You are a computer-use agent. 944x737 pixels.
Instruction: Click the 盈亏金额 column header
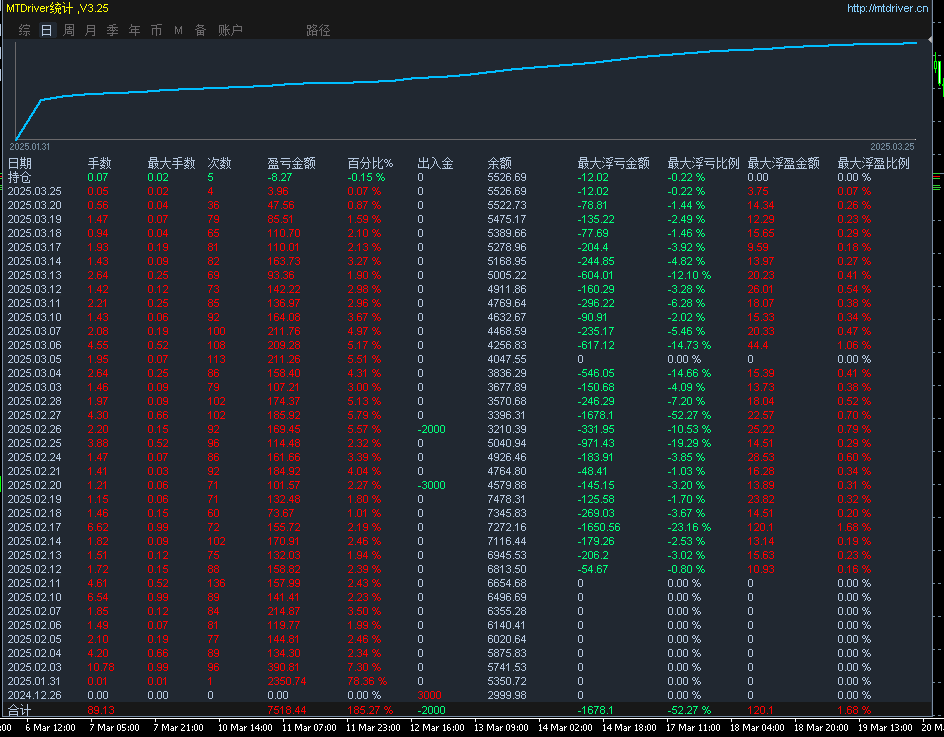(x=291, y=163)
